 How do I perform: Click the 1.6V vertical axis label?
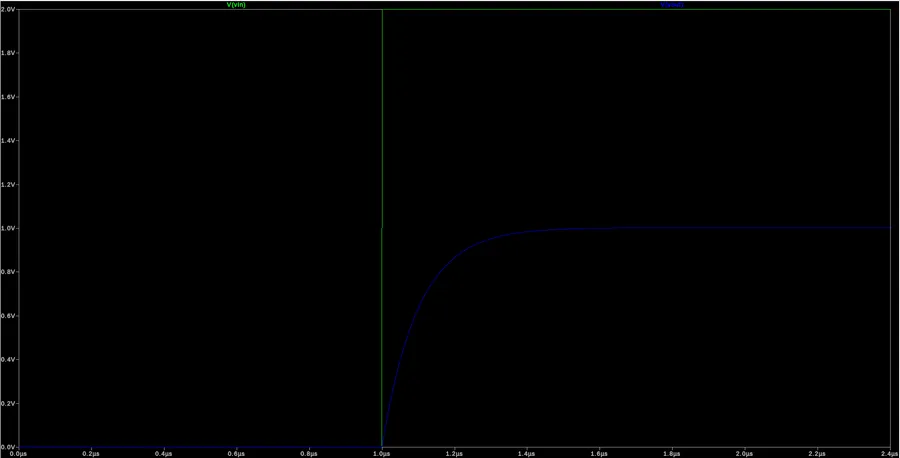pos(7,97)
